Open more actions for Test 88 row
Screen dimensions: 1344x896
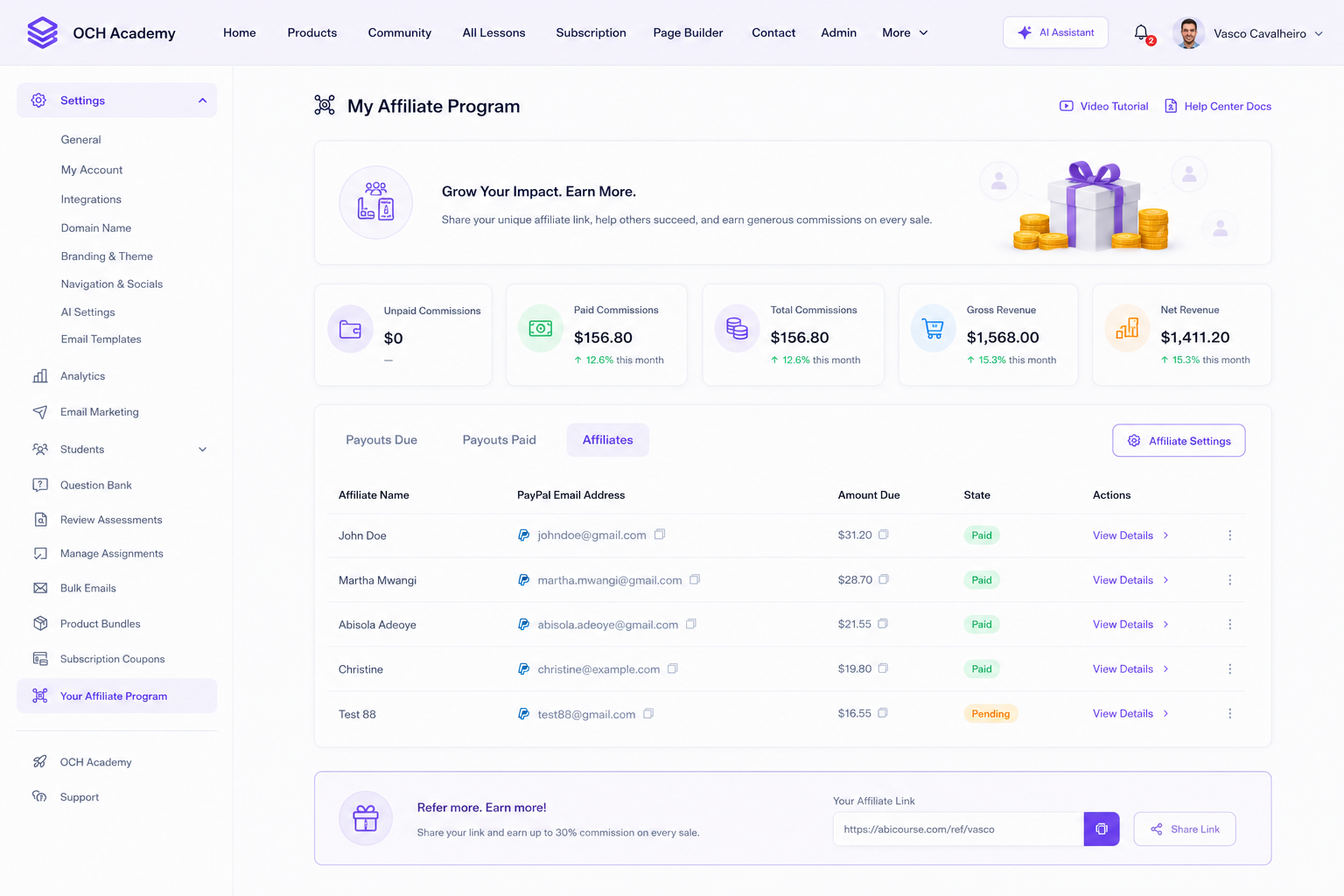tap(1229, 714)
